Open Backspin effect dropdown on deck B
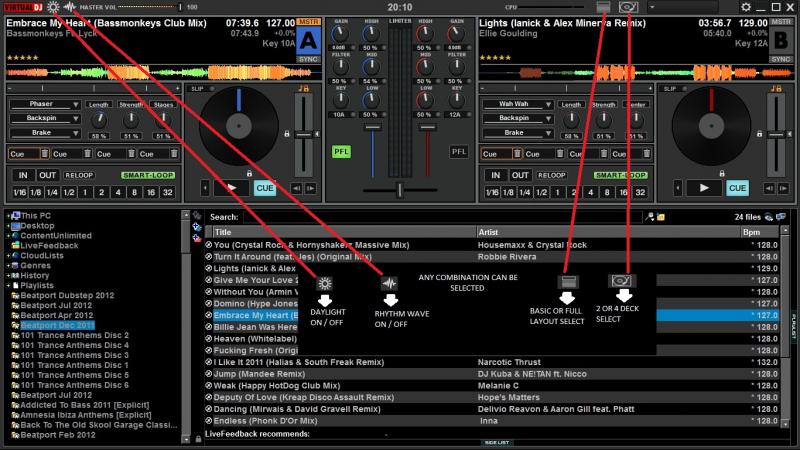 [517, 118]
